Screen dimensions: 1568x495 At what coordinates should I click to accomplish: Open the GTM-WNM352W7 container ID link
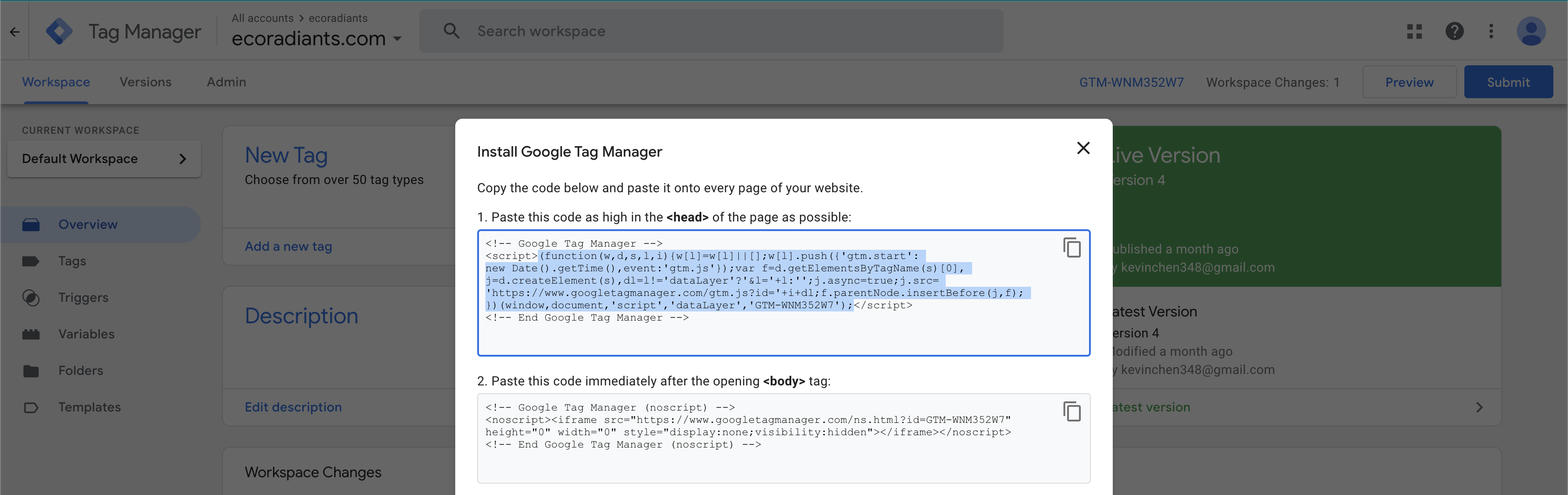(1131, 82)
